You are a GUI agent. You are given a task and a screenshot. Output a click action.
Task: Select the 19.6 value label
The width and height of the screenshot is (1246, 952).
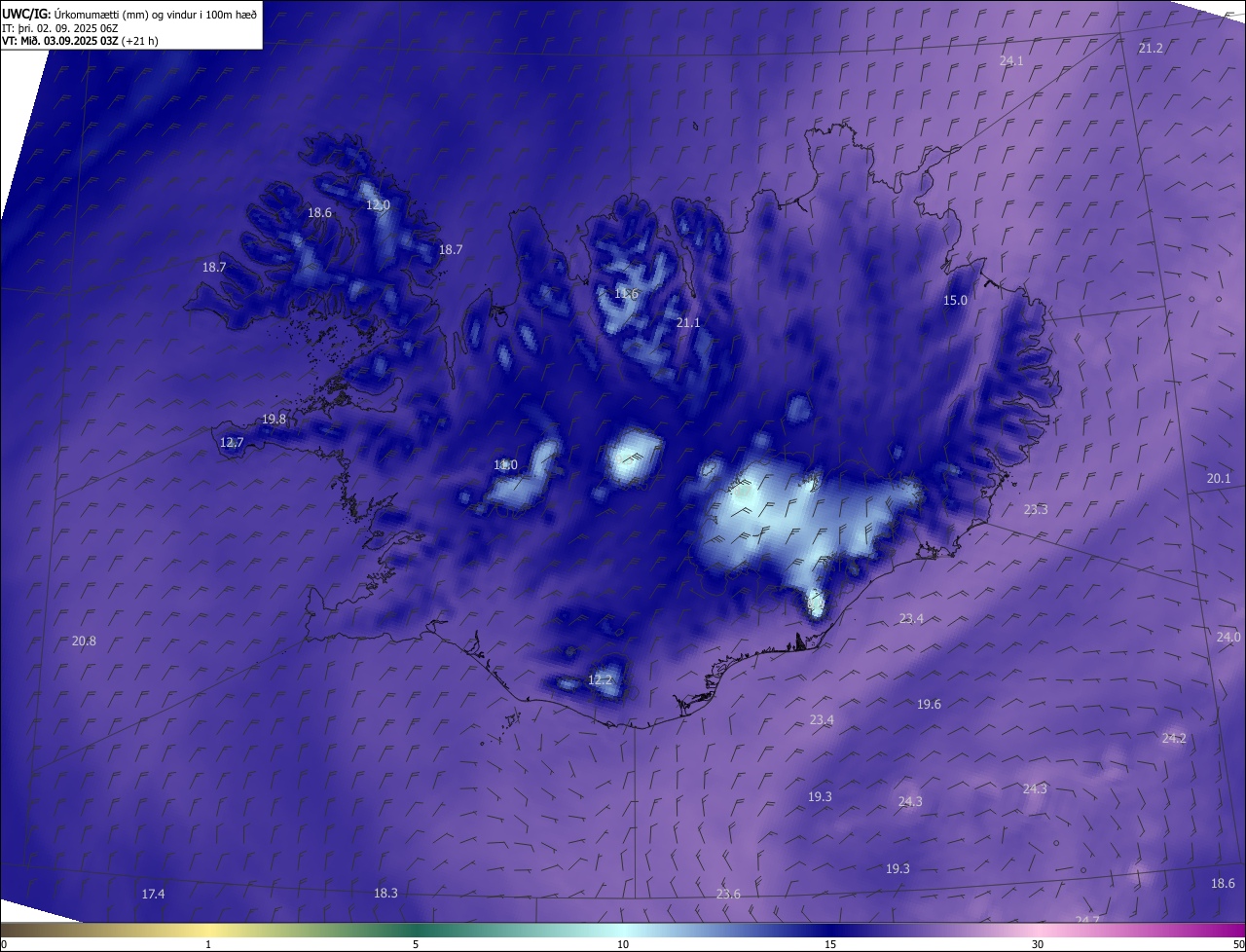[929, 704]
